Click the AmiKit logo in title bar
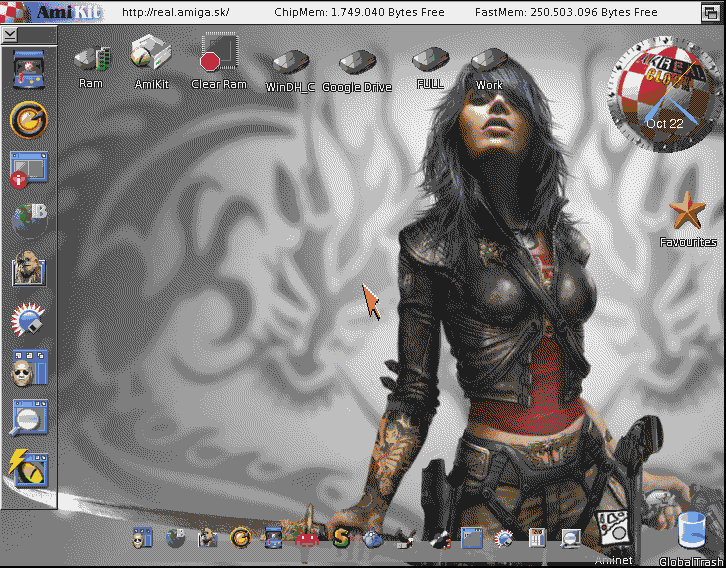Viewport: 726px width, 568px height. pyautogui.click(x=52, y=12)
